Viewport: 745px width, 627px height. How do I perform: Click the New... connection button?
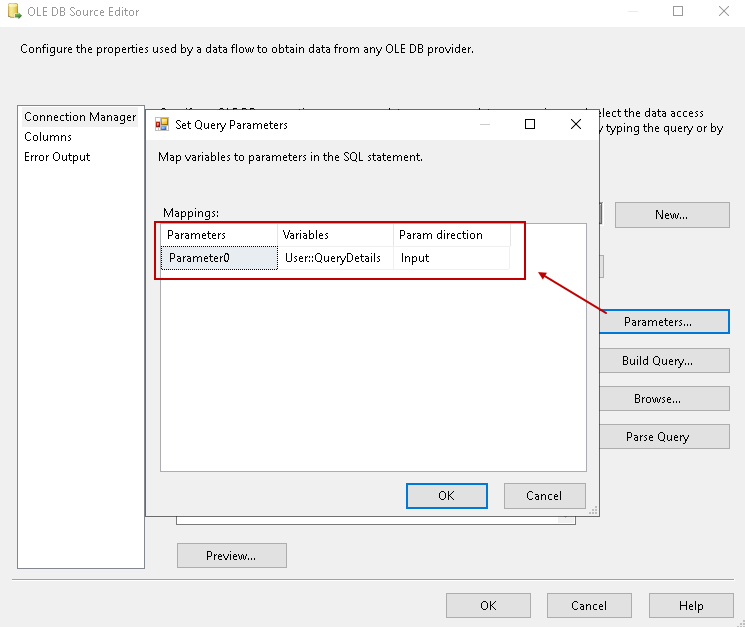pos(671,215)
